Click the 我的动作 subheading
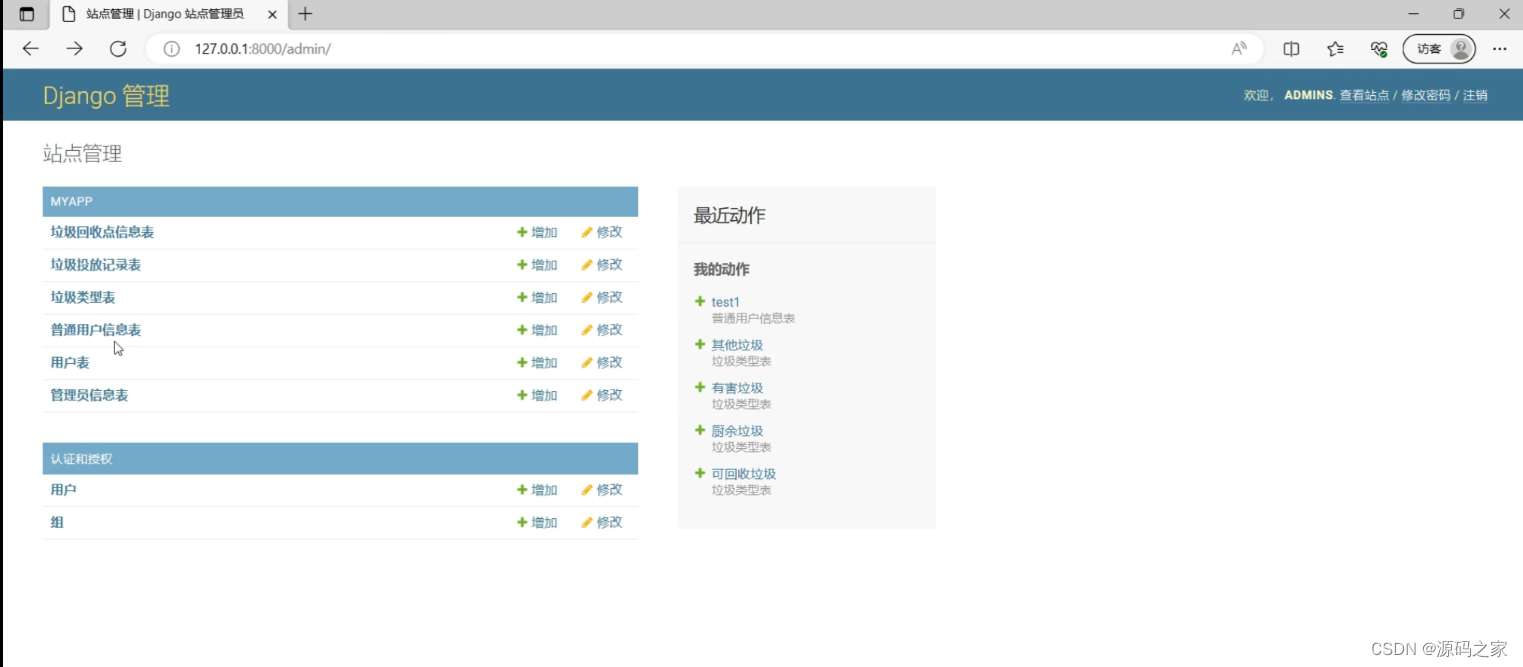 pos(722,270)
